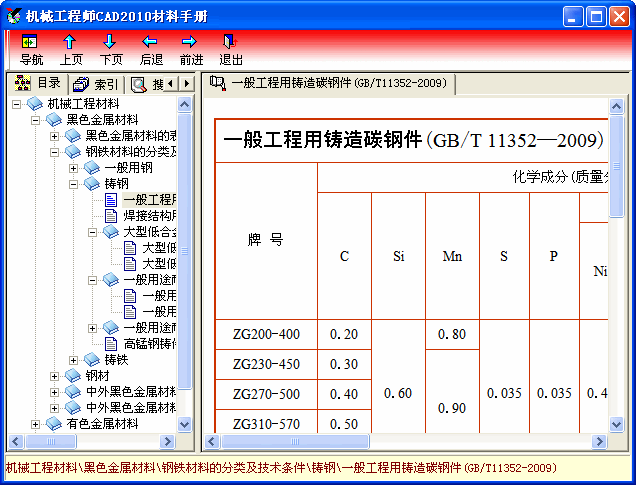636x485 pixels.
Task: Click the ZG230-450 table cell
Action: [x=266, y=365]
